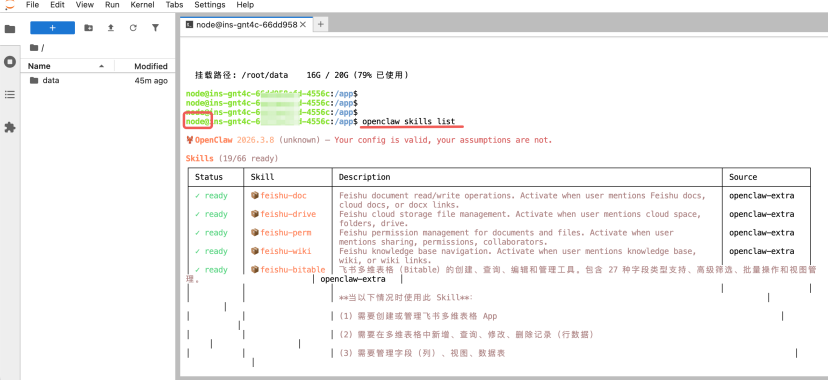Create a new folder
This screenshot has width=828, height=380.
(x=89, y=27)
